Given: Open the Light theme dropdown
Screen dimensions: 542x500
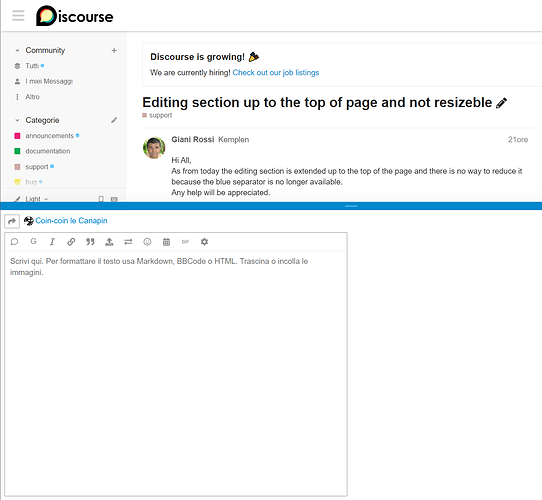Looking at the screenshot, I should point(36,199).
